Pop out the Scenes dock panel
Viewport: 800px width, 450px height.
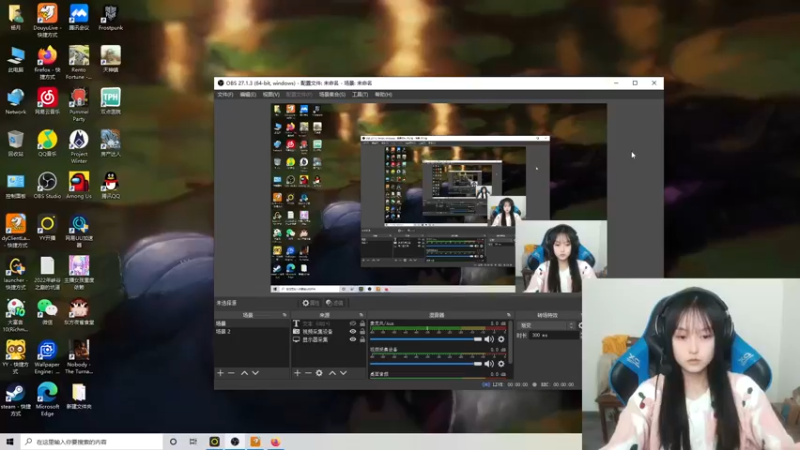pos(285,315)
